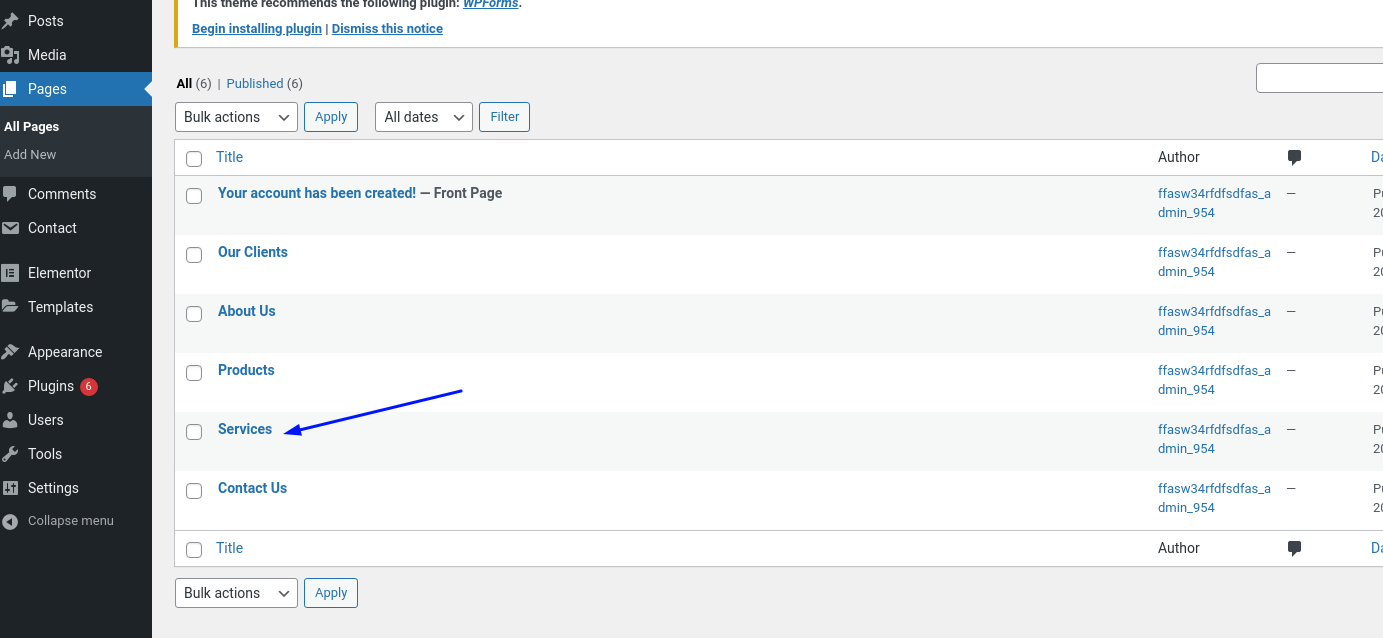This screenshot has height=638, width=1383.
Task: Click the Comments speech bubble sidebar icon
Action: click(x=11, y=194)
